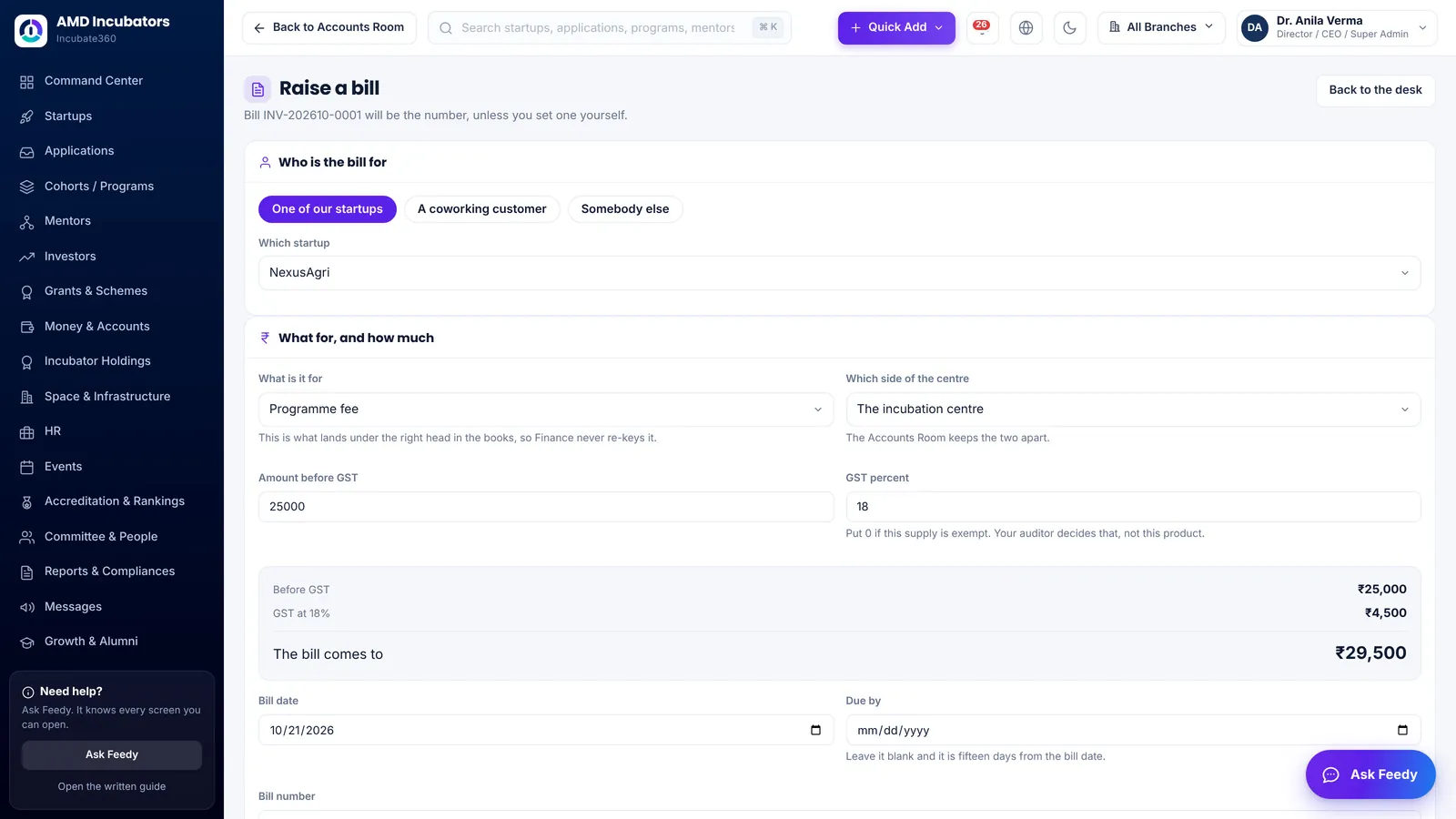
Task: Click the Investors trend icon
Action: click(x=27, y=257)
